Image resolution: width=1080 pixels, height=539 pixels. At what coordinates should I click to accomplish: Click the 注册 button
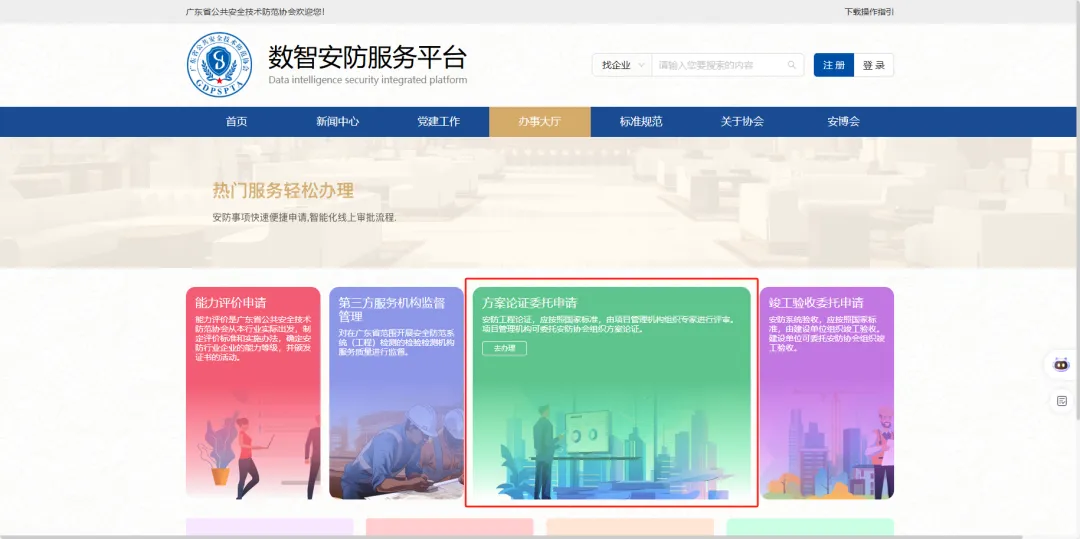point(833,65)
